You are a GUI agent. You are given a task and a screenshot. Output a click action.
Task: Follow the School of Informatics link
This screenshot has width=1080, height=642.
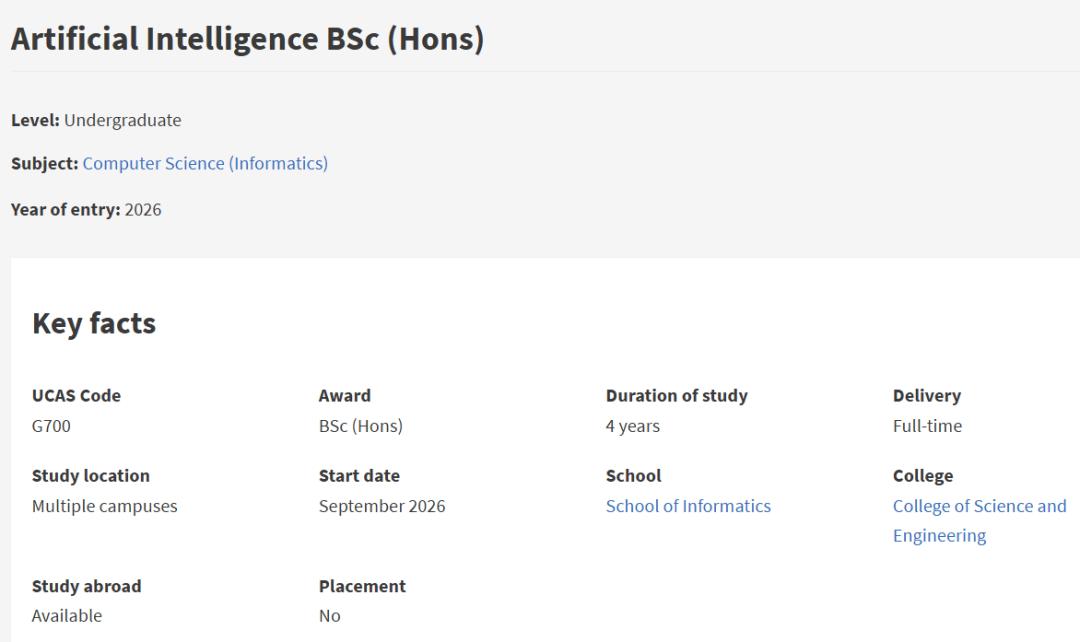coord(688,506)
